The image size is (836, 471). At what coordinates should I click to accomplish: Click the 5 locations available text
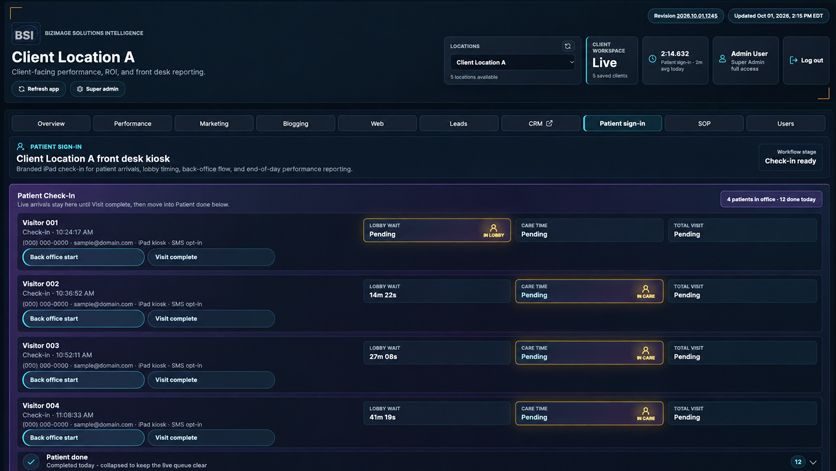coord(474,77)
